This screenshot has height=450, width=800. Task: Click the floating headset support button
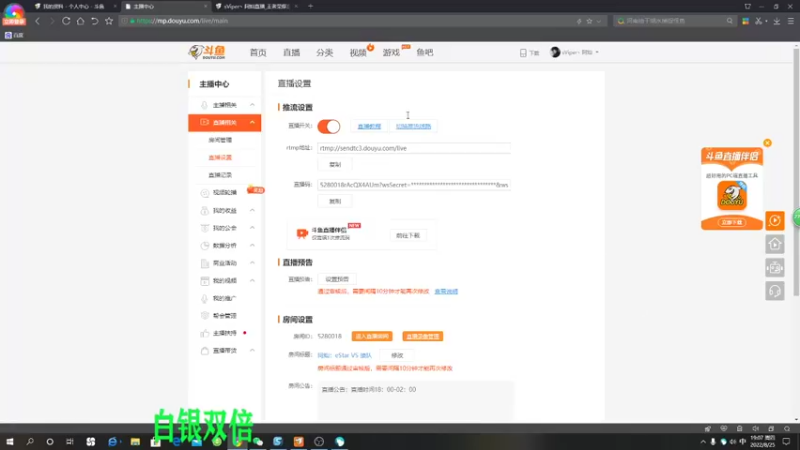(774, 291)
